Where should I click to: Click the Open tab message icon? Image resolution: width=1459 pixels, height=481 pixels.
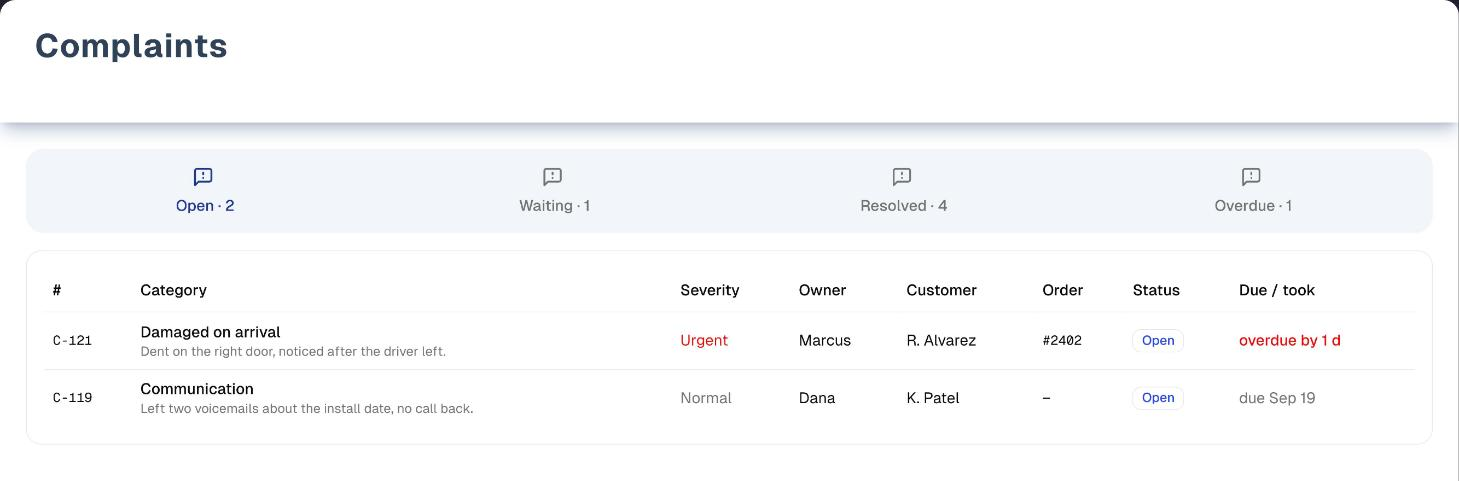tap(203, 177)
